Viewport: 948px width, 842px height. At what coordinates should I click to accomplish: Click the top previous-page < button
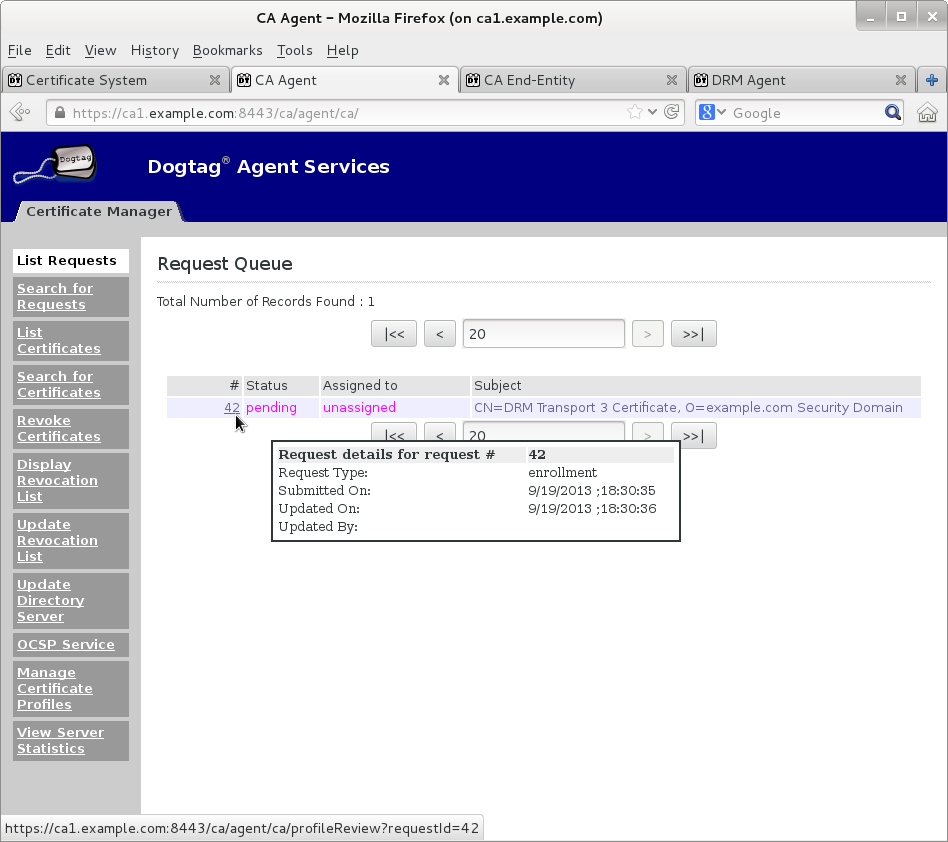[x=440, y=334]
